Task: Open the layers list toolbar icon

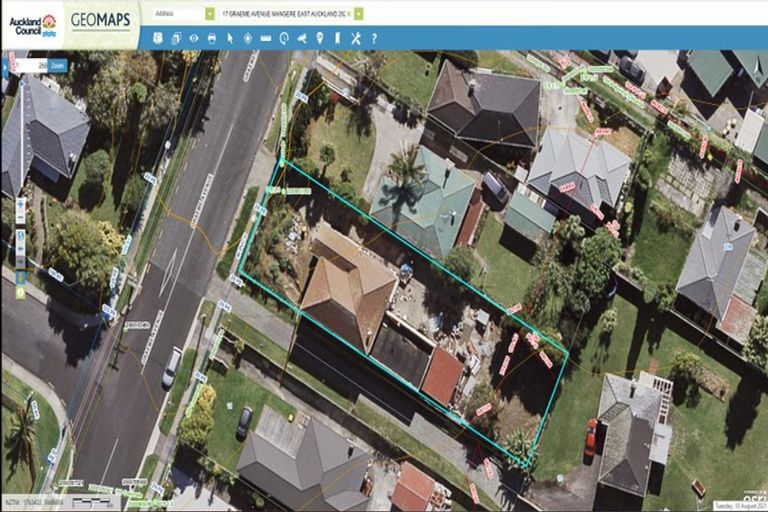Action: point(176,38)
